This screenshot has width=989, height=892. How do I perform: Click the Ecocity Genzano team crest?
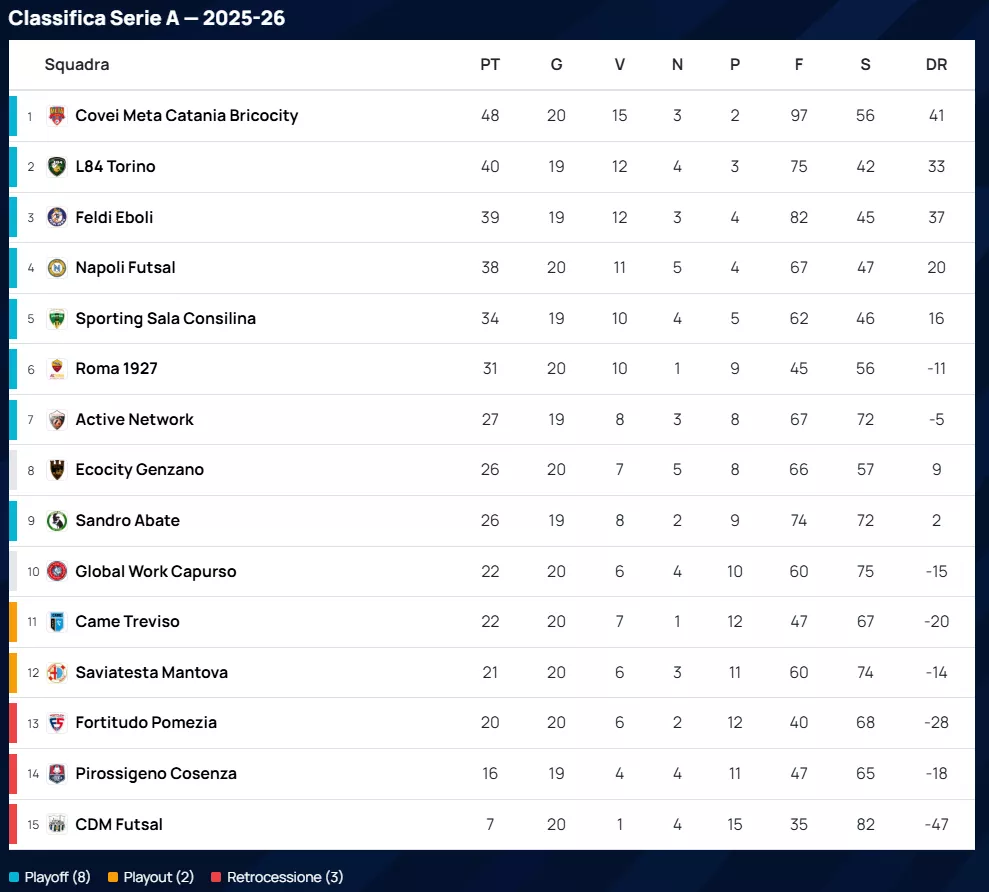(57, 470)
